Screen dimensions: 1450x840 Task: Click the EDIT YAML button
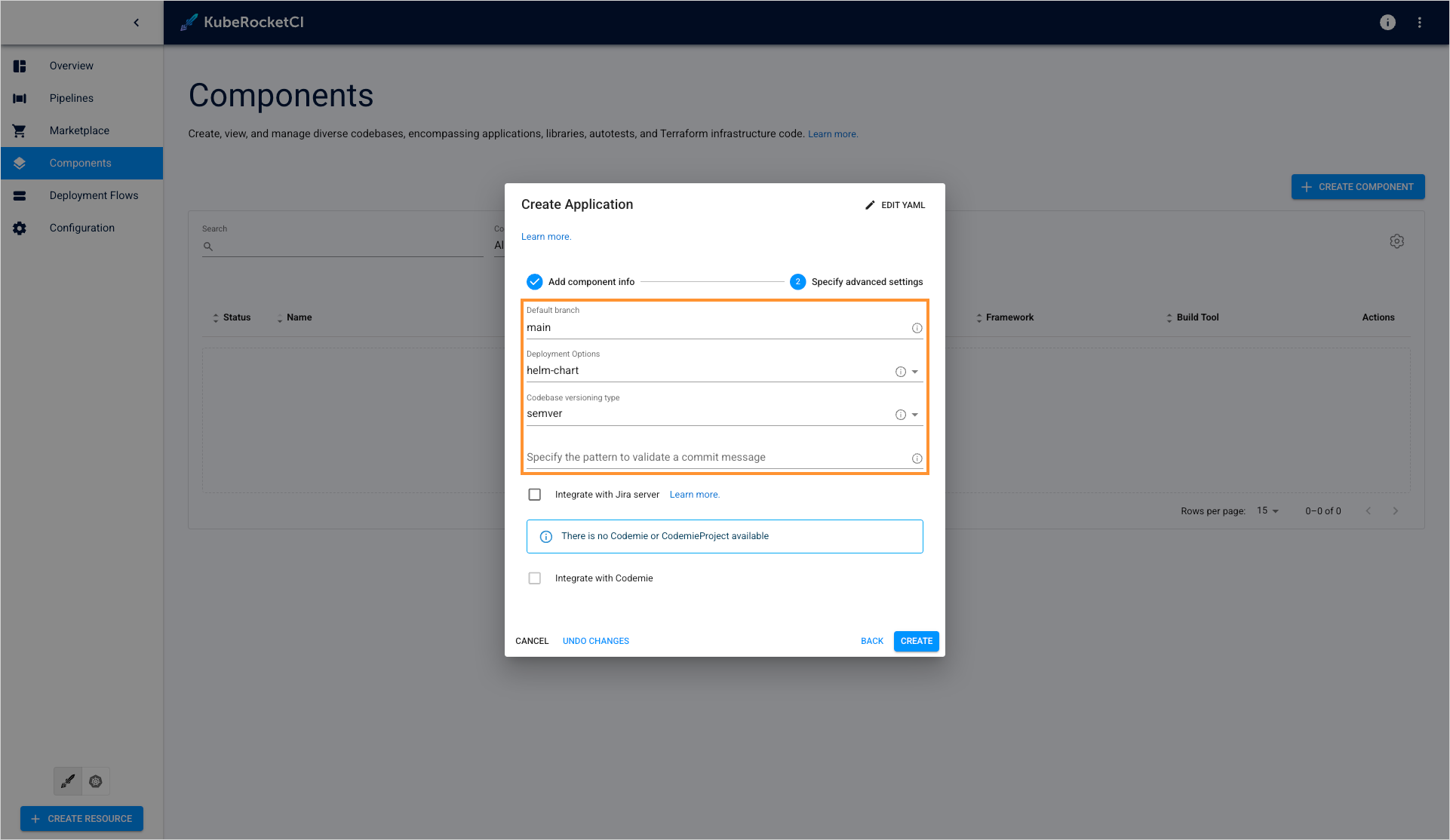pos(895,205)
